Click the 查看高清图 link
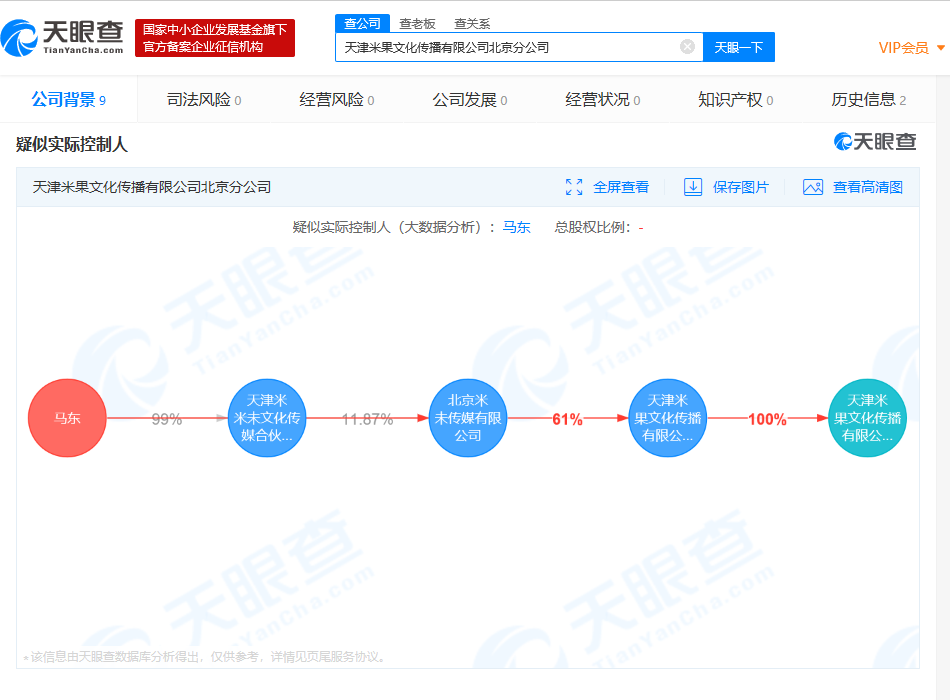This screenshot has height=700, width=950. click(868, 187)
